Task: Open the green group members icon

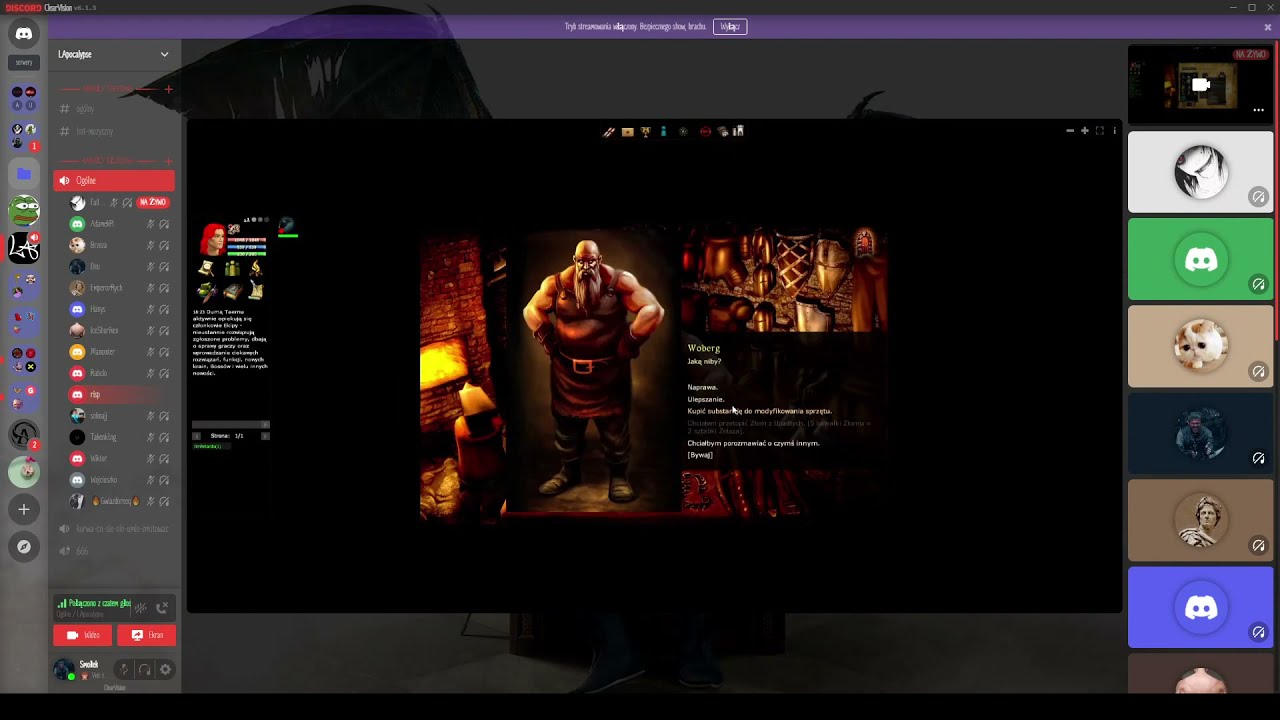Action: pos(232,268)
